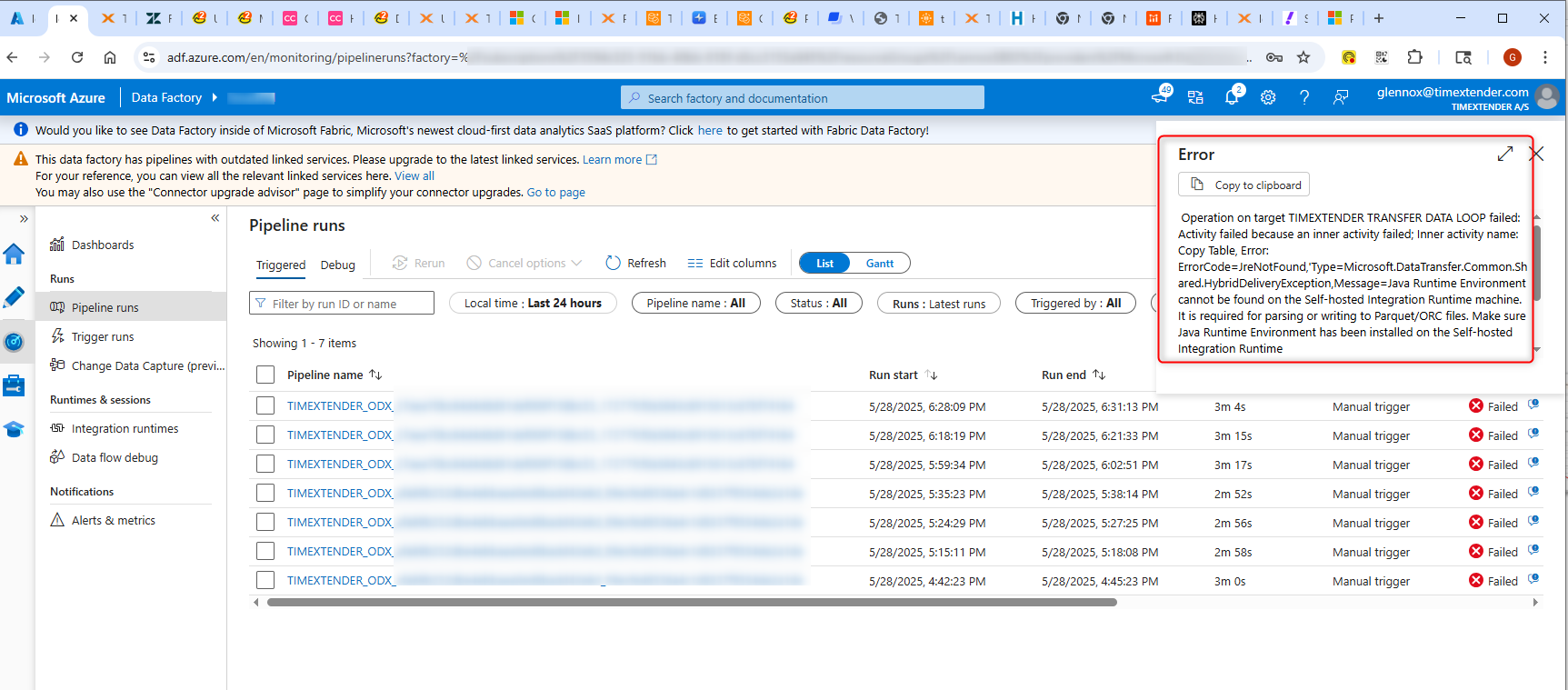Go to the browser home page

[x=110, y=57]
